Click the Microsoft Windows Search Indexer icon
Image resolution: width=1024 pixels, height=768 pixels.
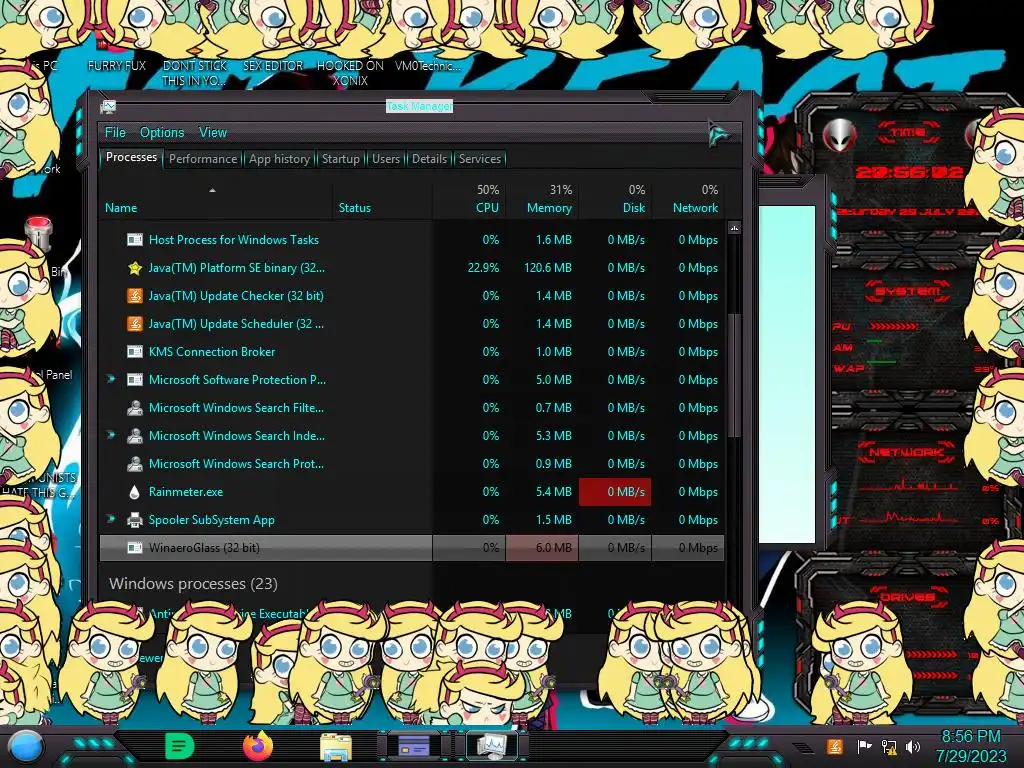pyautogui.click(x=135, y=436)
